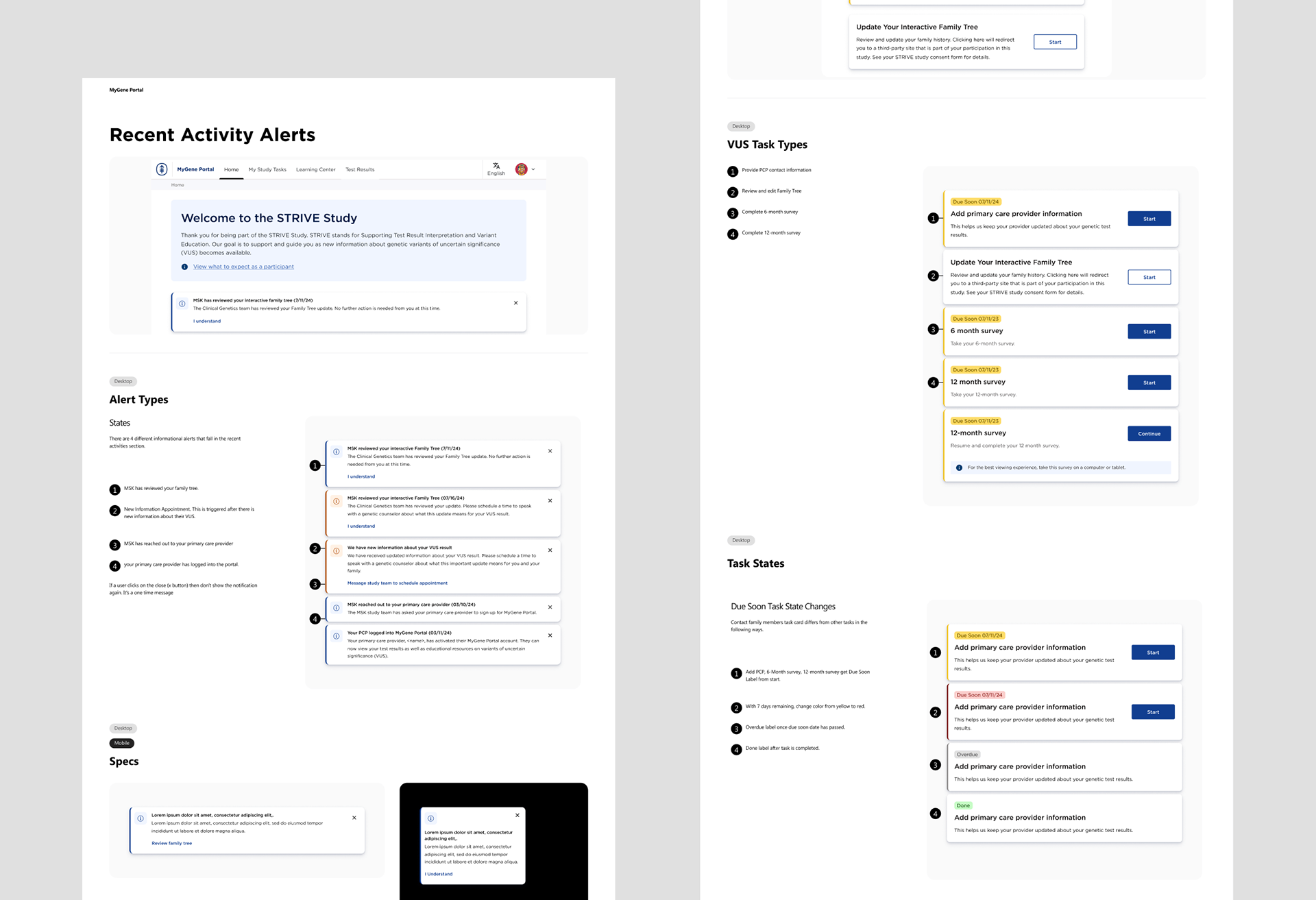
Task: Switch to My Study Tasks tab
Action: pyautogui.click(x=267, y=169)
